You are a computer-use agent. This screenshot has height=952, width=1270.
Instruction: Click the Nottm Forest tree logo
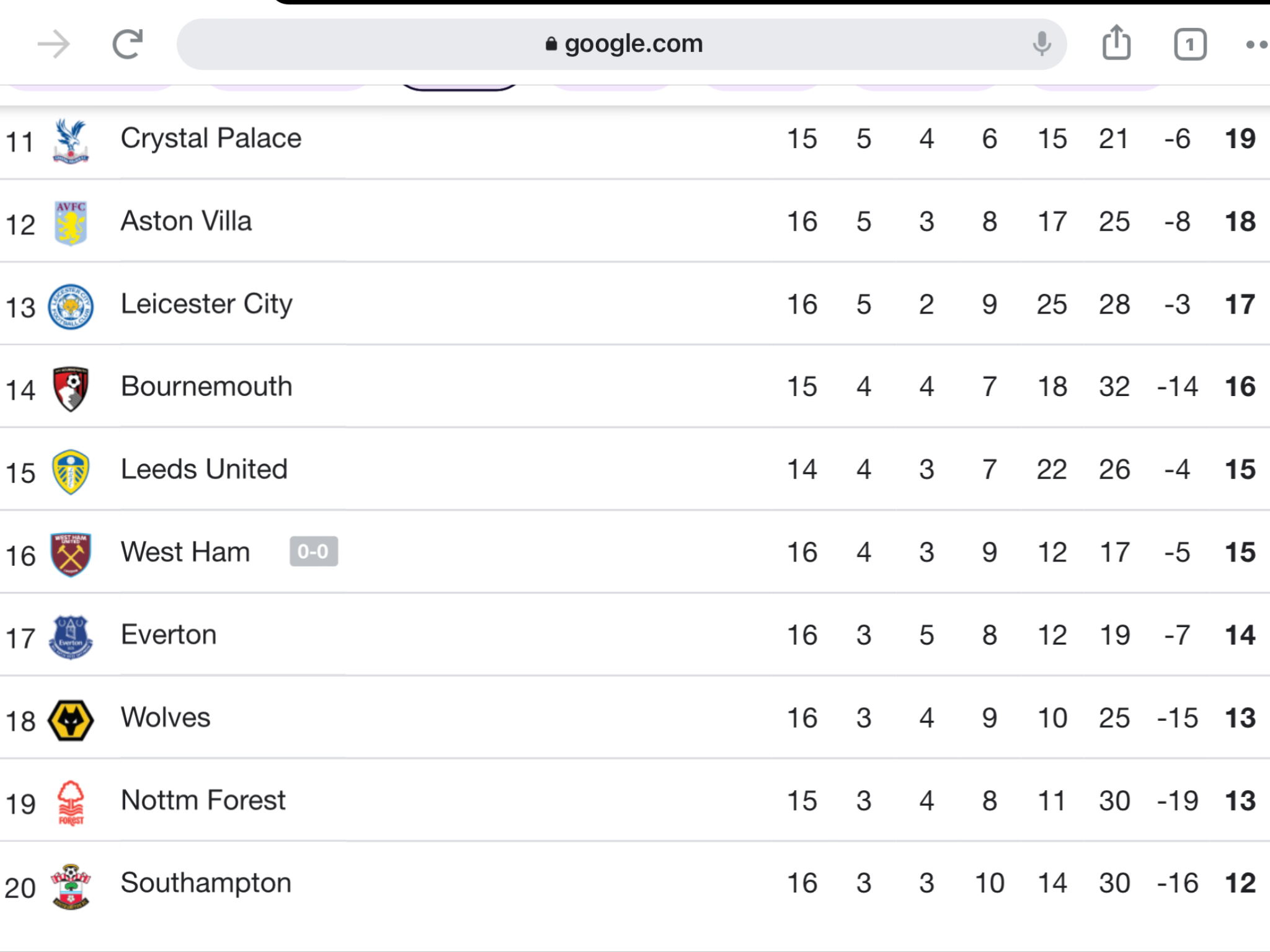tap(71, 803)
